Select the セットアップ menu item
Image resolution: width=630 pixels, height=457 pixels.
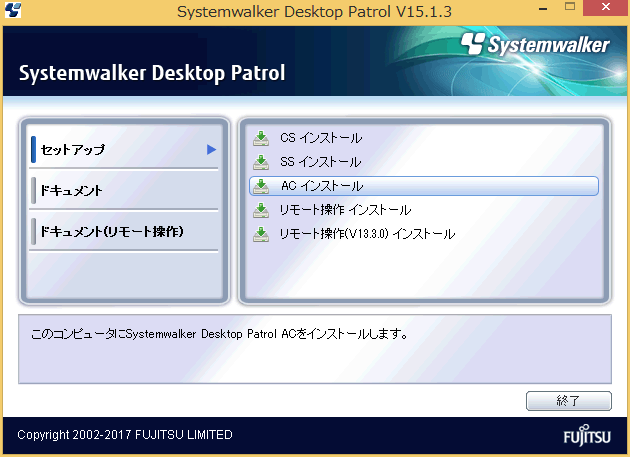point(73,150)
